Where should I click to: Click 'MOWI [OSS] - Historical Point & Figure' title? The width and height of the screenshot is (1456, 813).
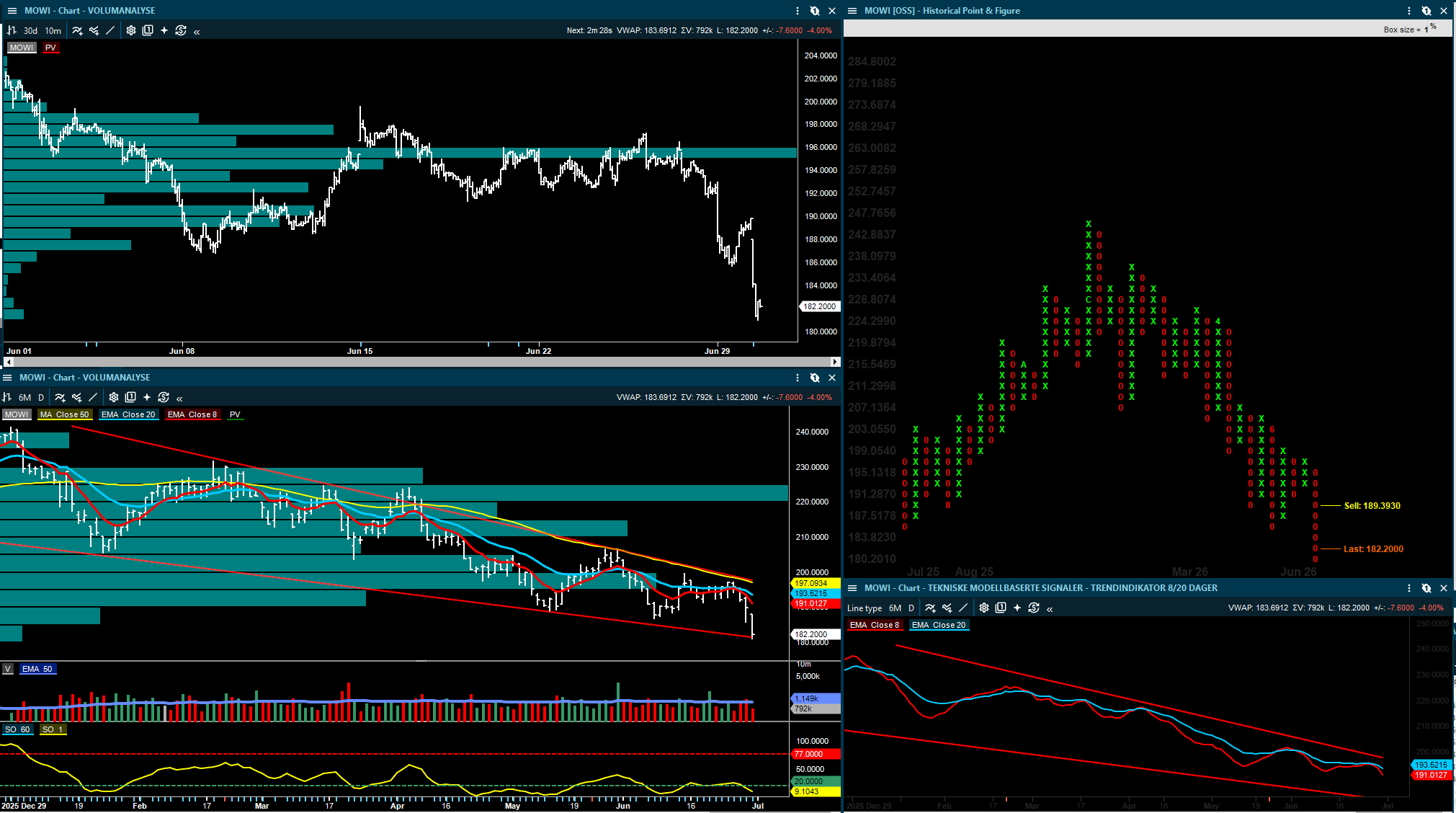[x=942, y=11]
